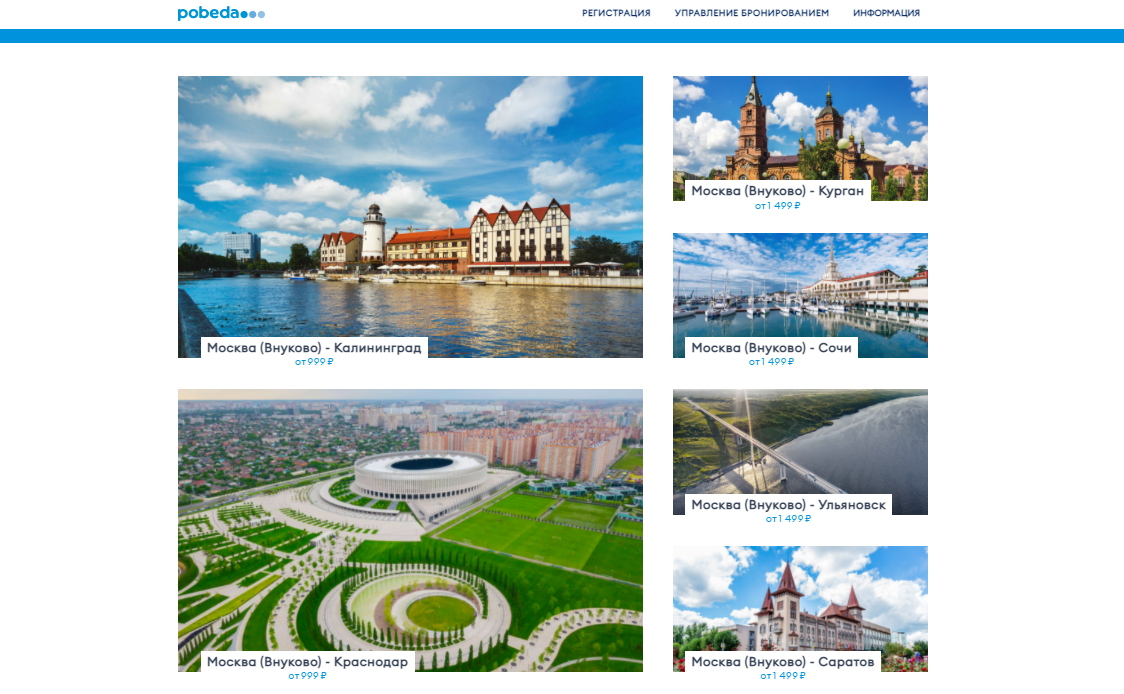Open УПРАВЛЕНИЕ БРОНИРОВАНИЕМ menu item

pyautogui.click(x=751, y=13)
